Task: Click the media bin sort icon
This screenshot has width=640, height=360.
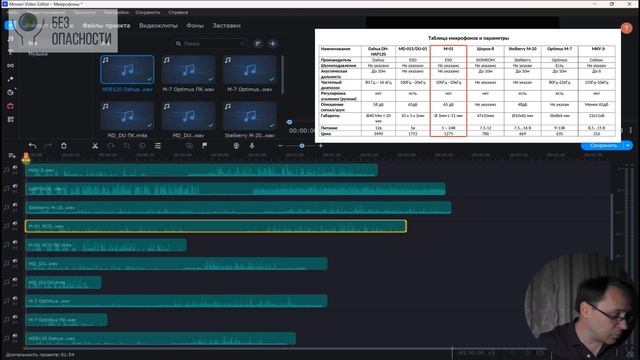Action: (x=258, y=44)
